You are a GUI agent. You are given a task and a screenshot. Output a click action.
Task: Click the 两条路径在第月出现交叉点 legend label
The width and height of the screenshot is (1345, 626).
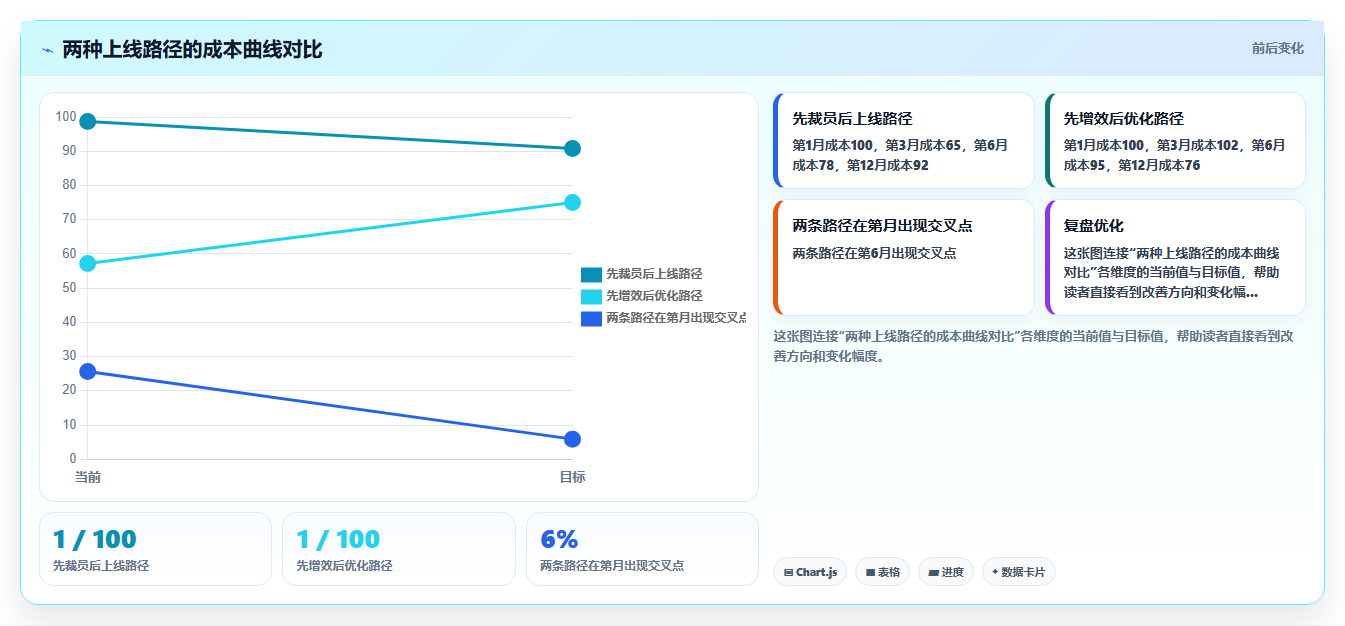(x=676, y=318)
